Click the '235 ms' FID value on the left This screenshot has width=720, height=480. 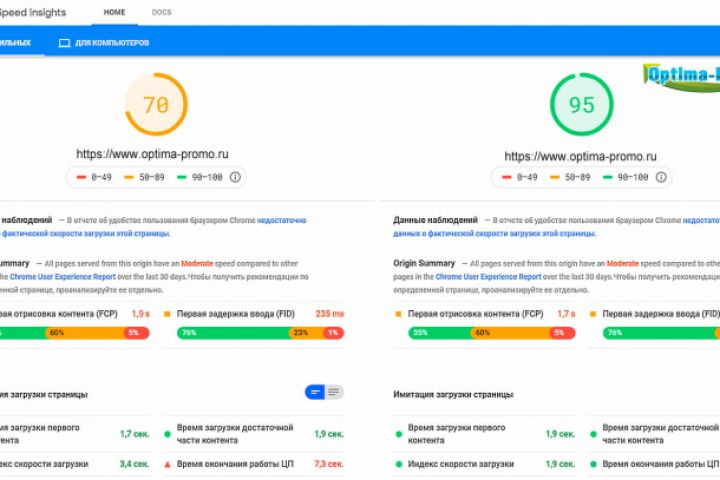(330, 314)
